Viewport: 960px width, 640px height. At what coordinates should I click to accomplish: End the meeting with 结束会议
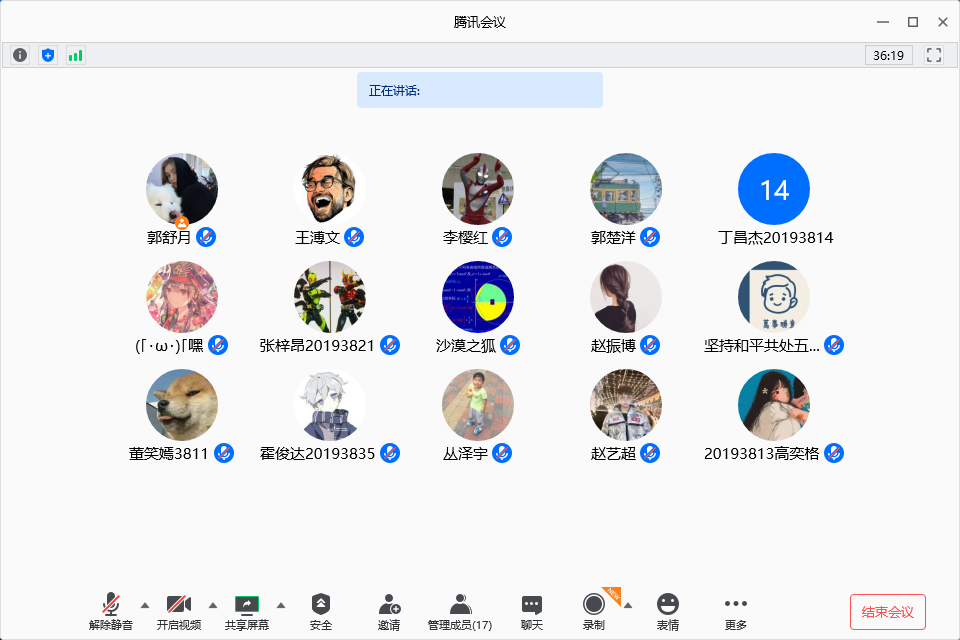pyautogui.click(x=887, y=612)
